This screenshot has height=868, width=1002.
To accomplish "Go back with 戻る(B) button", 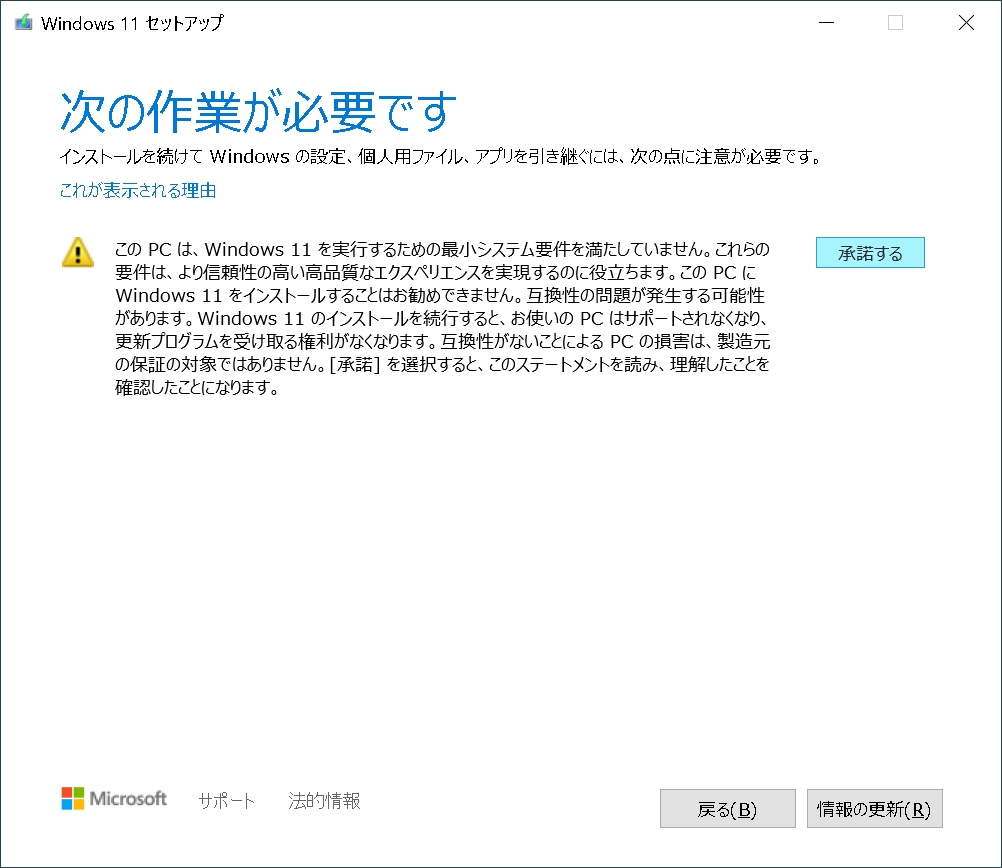I will pyautogui.click(x=727, y=809).
